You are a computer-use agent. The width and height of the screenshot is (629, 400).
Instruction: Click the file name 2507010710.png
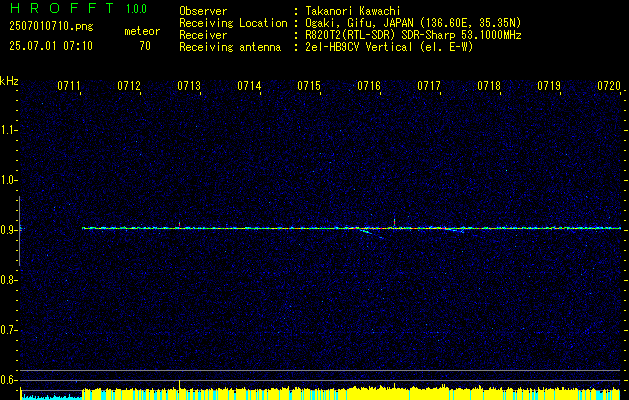(51, 27)
